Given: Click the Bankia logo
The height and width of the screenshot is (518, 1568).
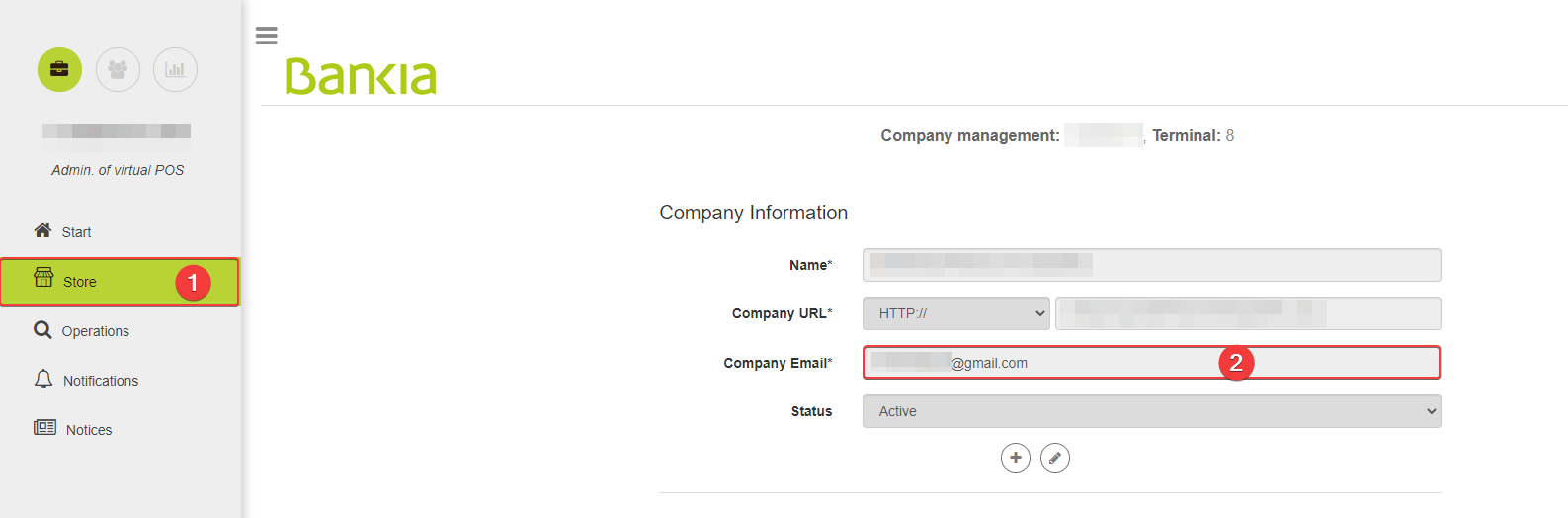Looking at the screenshot, I should [x=361, y=76].
